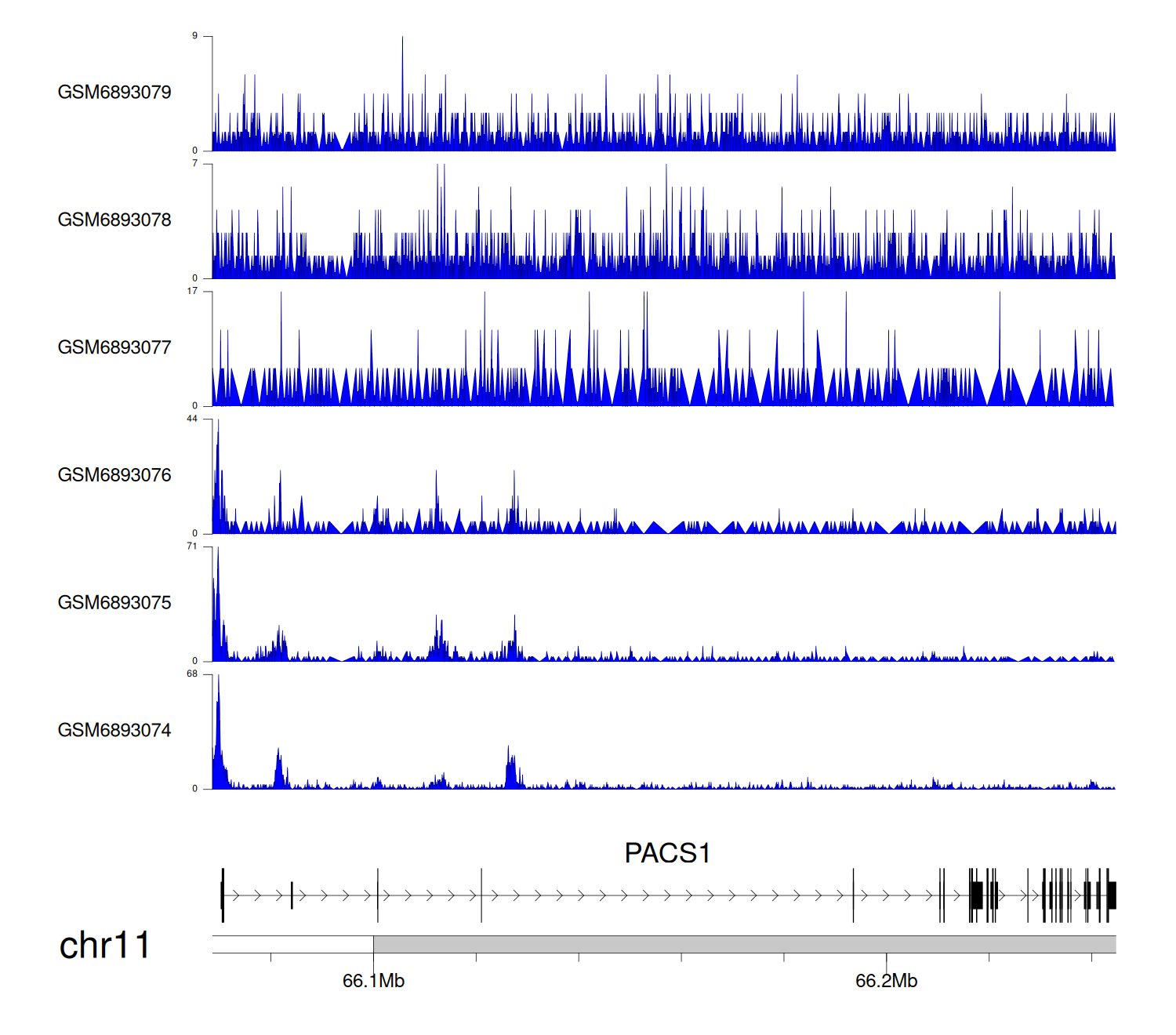This screenshot has width=1176, height=1035.
Task: Click the PACS1 gene name
Action: [667, 853]
